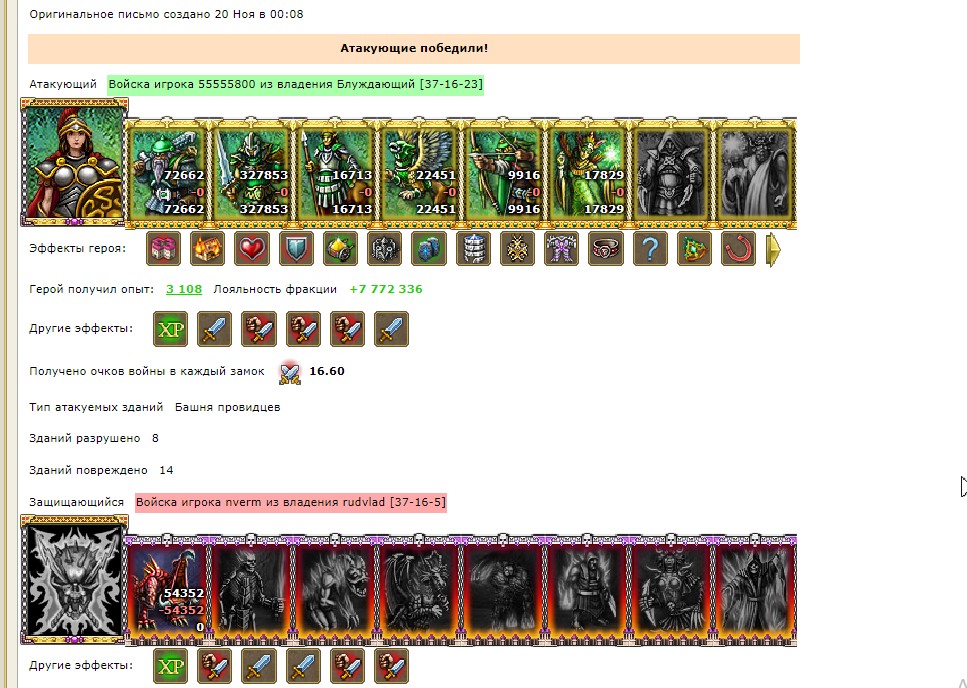Click the silver coin stack effect icon
The width and height of the screenshot is (967, 688).
tap(473, 249)
